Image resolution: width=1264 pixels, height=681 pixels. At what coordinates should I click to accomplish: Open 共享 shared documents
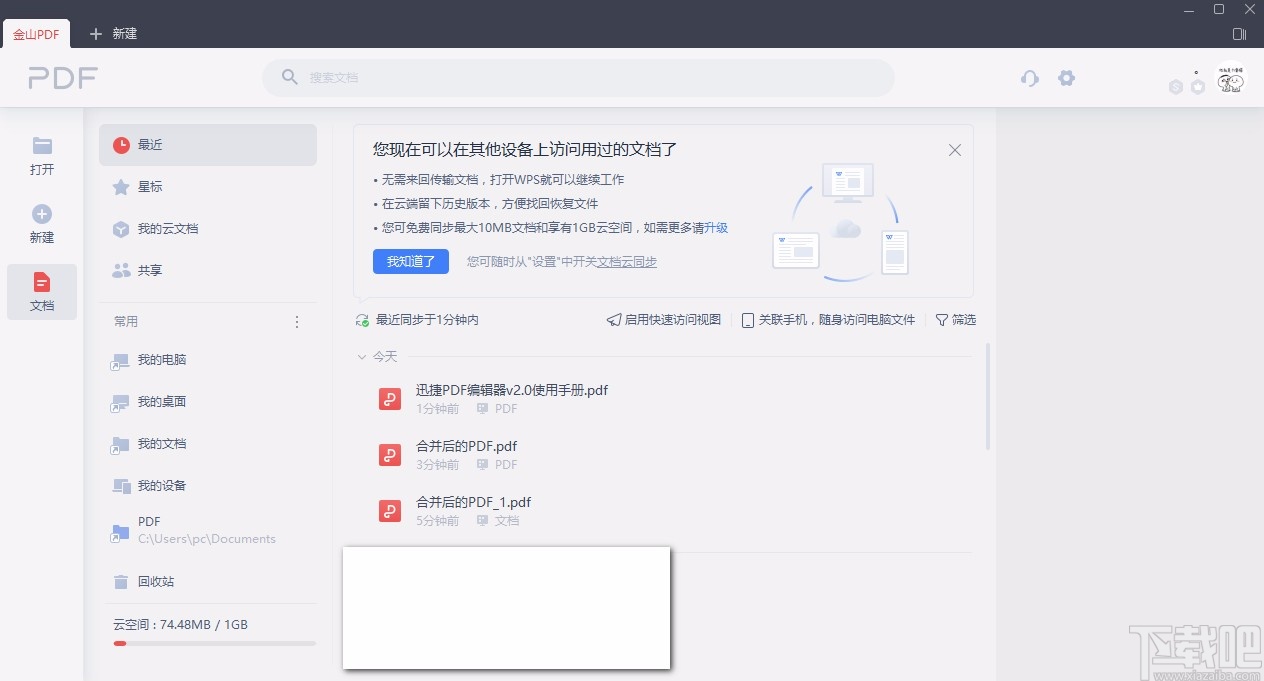pos(208,271)
